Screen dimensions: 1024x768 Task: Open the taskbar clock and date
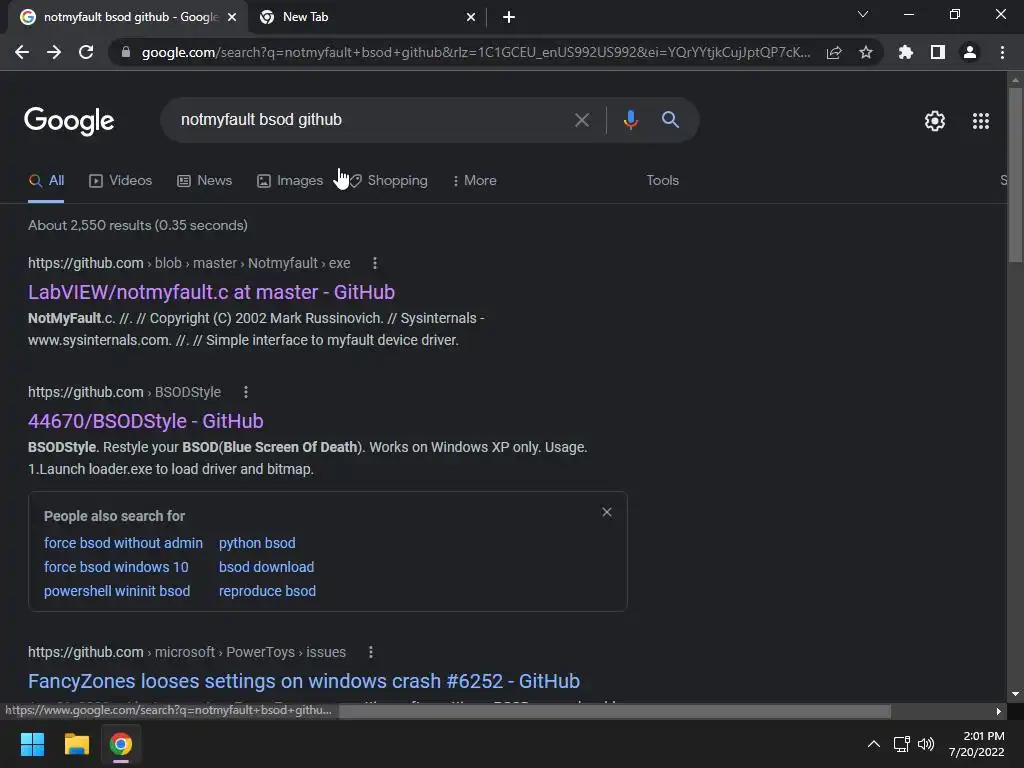(x=976, y=744)
